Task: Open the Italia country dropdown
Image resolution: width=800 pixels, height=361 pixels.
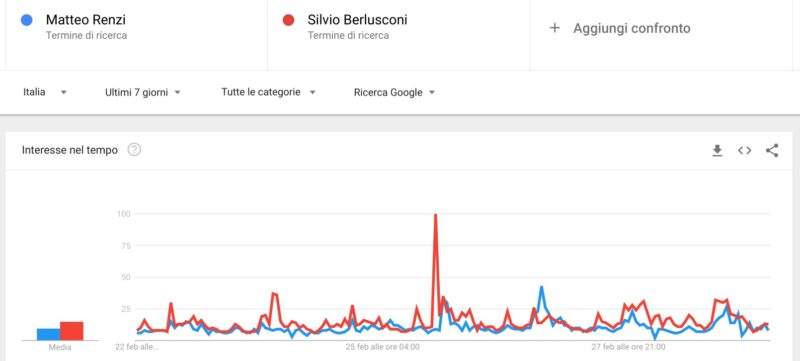Action: 45,92
